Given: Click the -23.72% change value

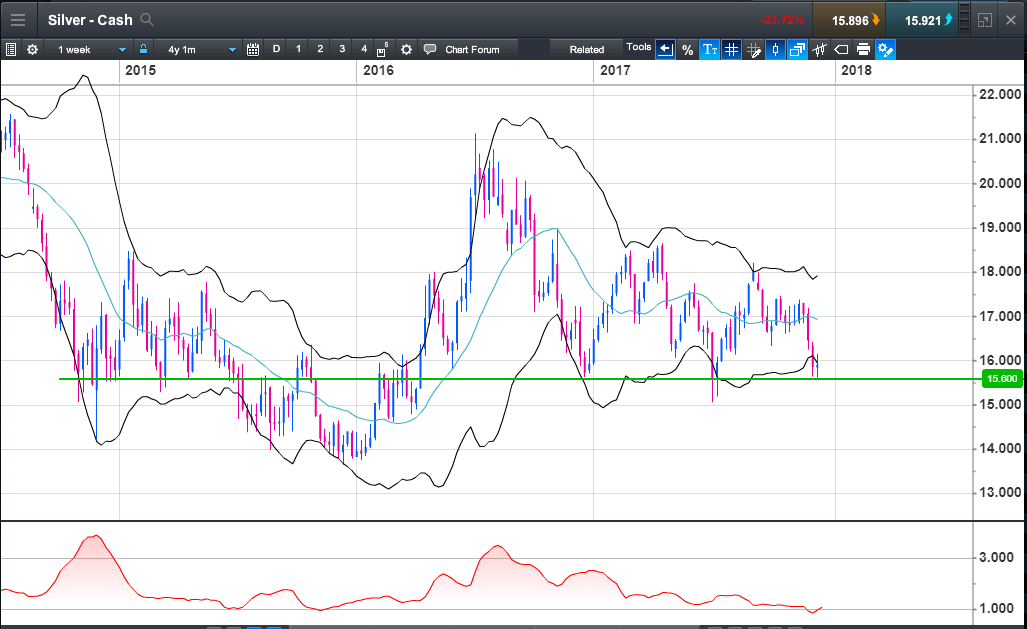Looking at the screenshot, I should click(x=781, y=20).
